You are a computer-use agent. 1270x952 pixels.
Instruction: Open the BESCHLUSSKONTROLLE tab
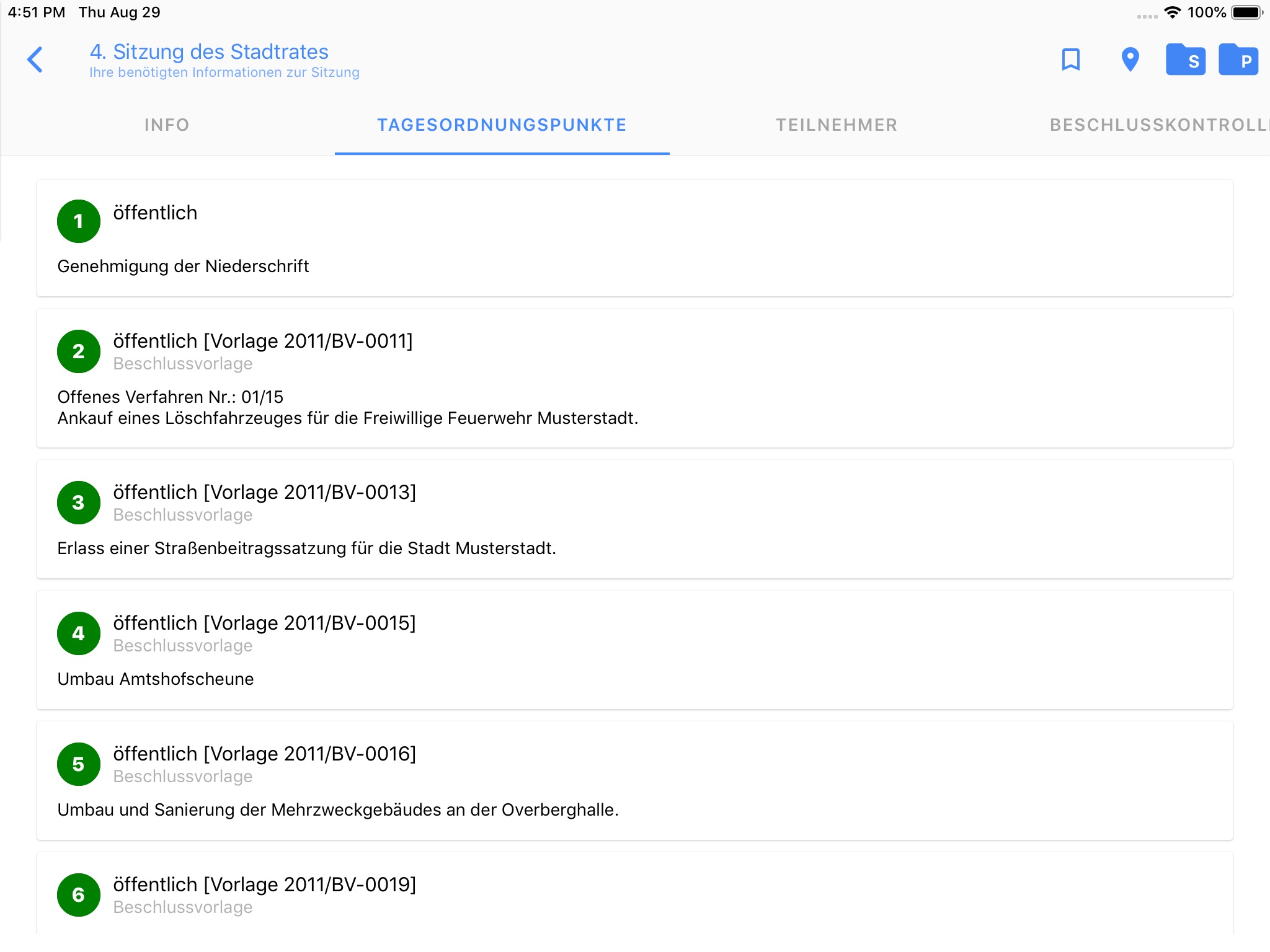pyautogui.click(x=1157, y=125)
